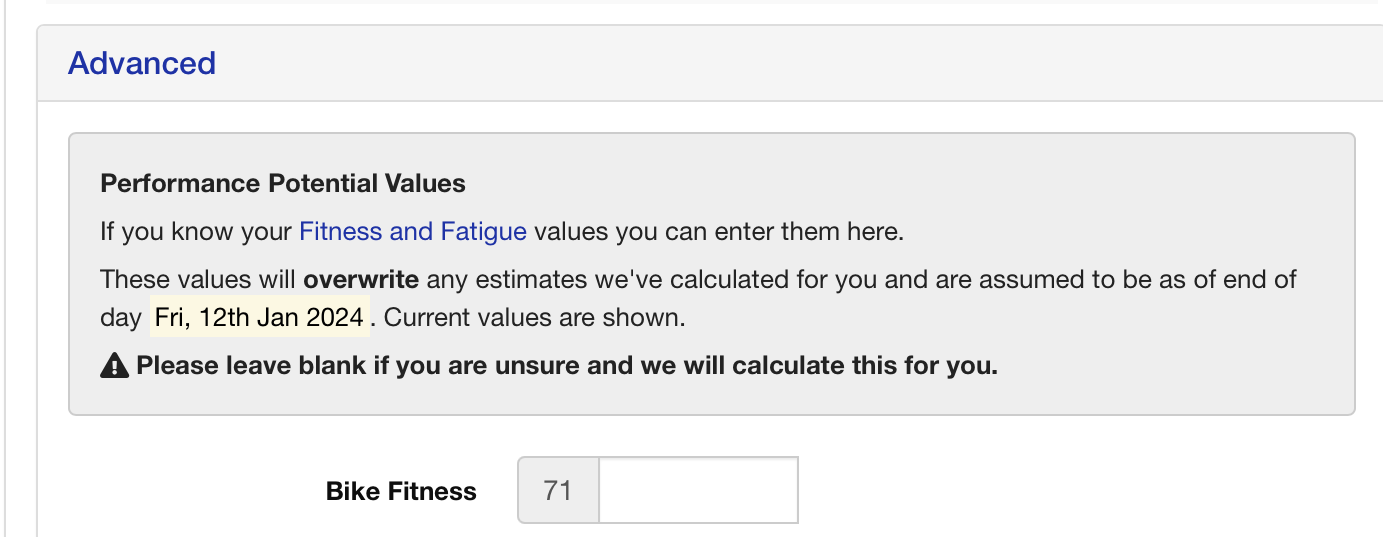
Task: Click the These values will sentence start
Action: coord(199,278)
